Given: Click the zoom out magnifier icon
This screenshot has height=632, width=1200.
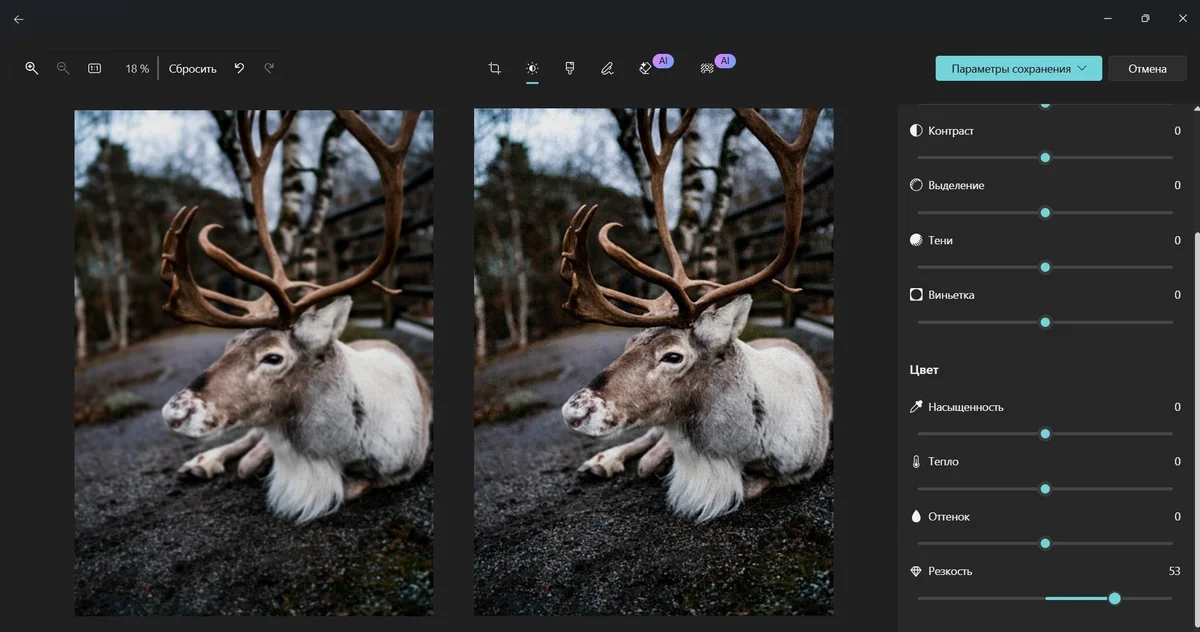Looking at the screenshot, I should [63, 68].
